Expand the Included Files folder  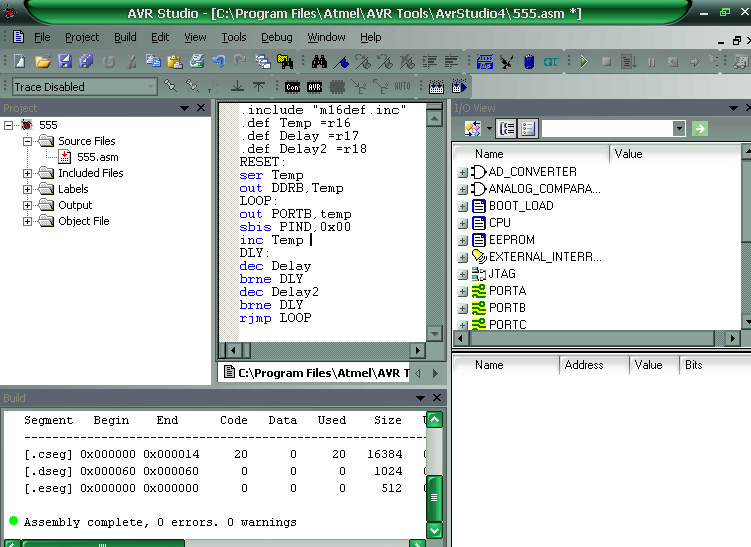[x=27, y=173]
